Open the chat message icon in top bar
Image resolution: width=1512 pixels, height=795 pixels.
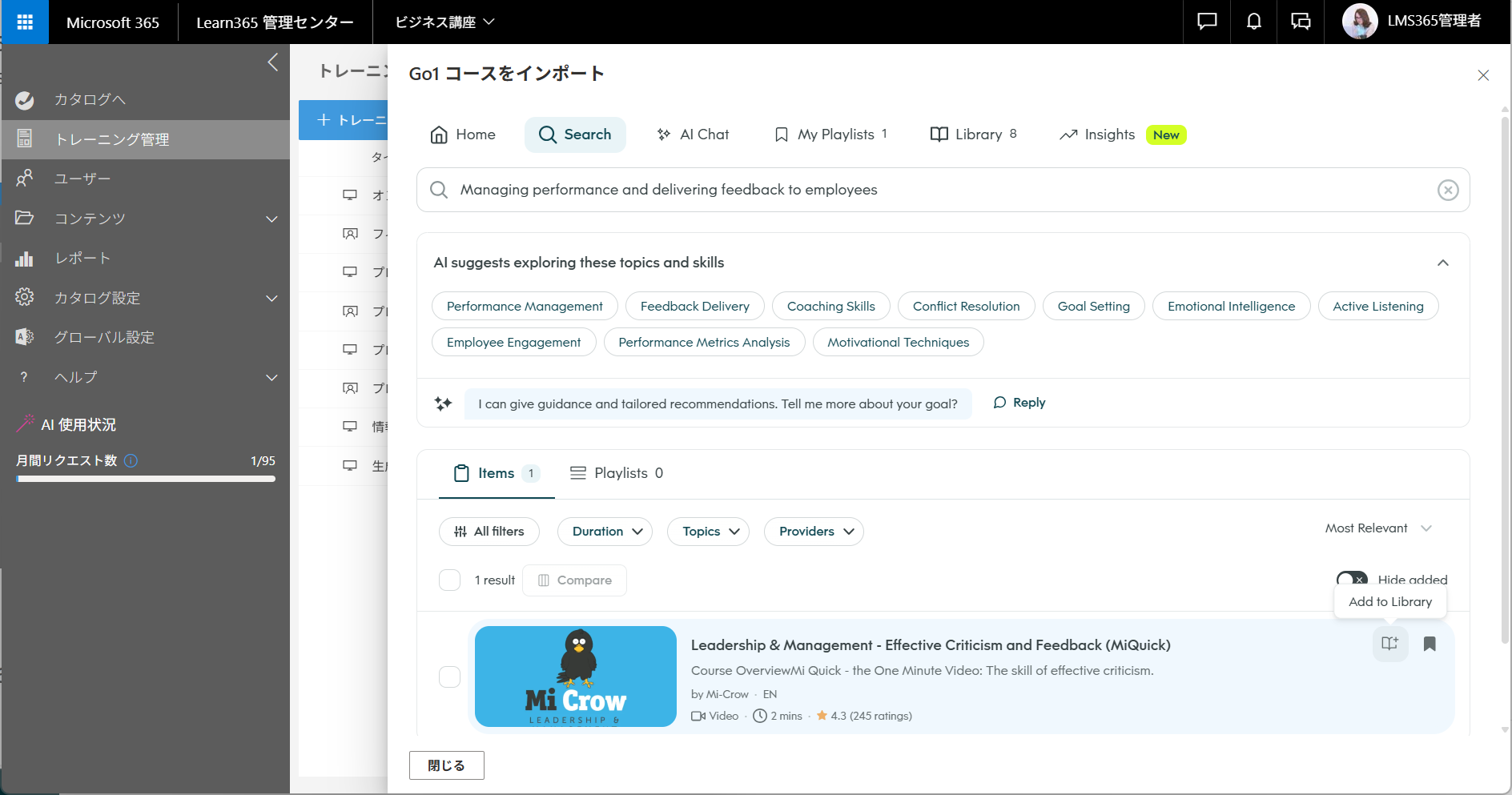[1207, 22]
